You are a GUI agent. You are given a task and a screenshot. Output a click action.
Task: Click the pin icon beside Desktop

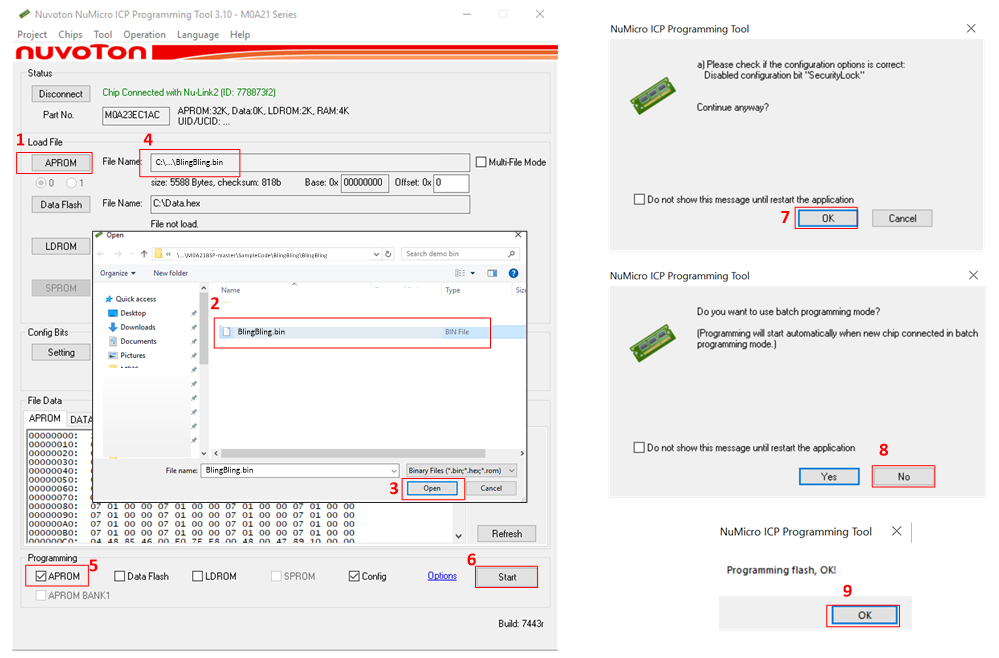coord(194,313)
